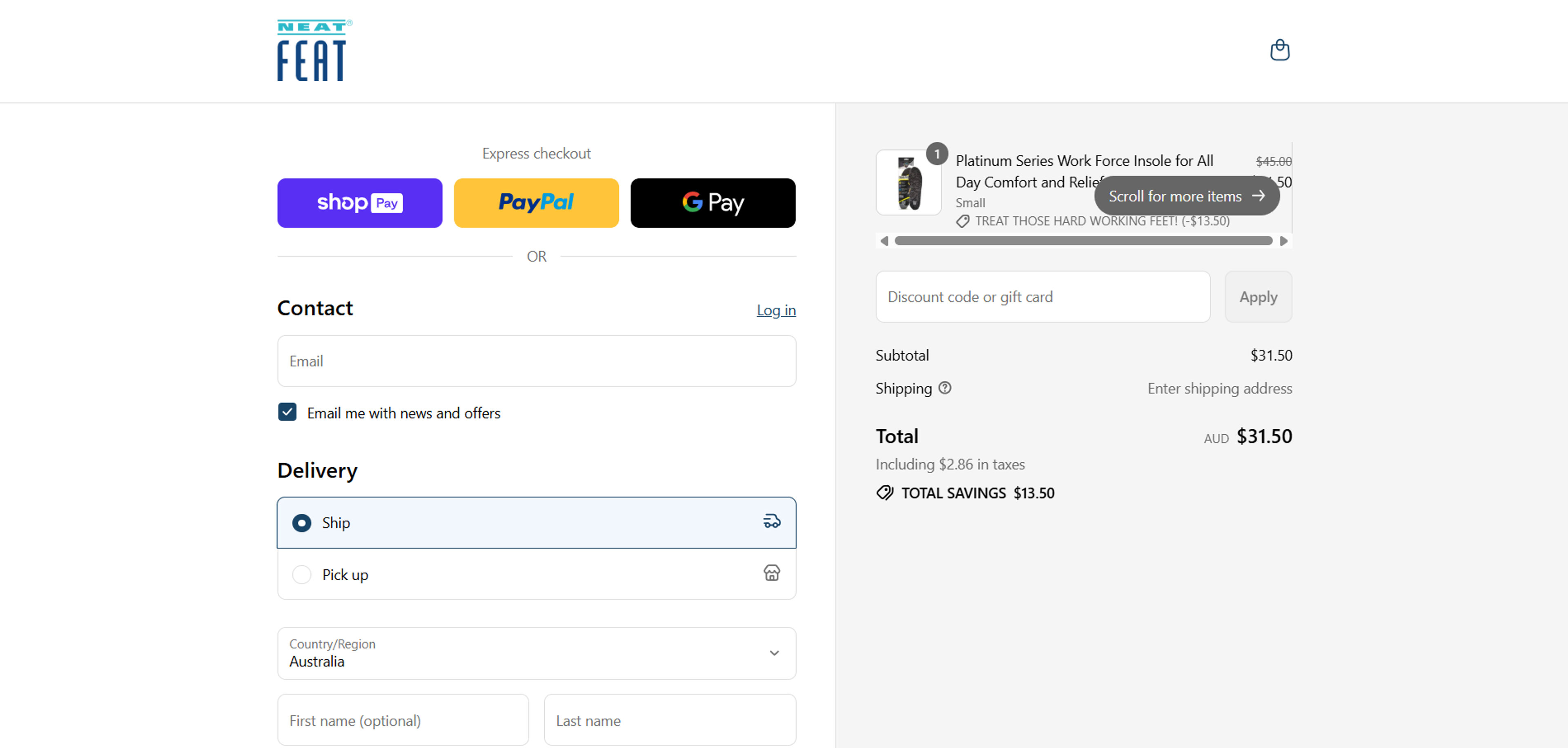
Task: Pay with Shop Pay express checkout
Action: coord(360,203)
